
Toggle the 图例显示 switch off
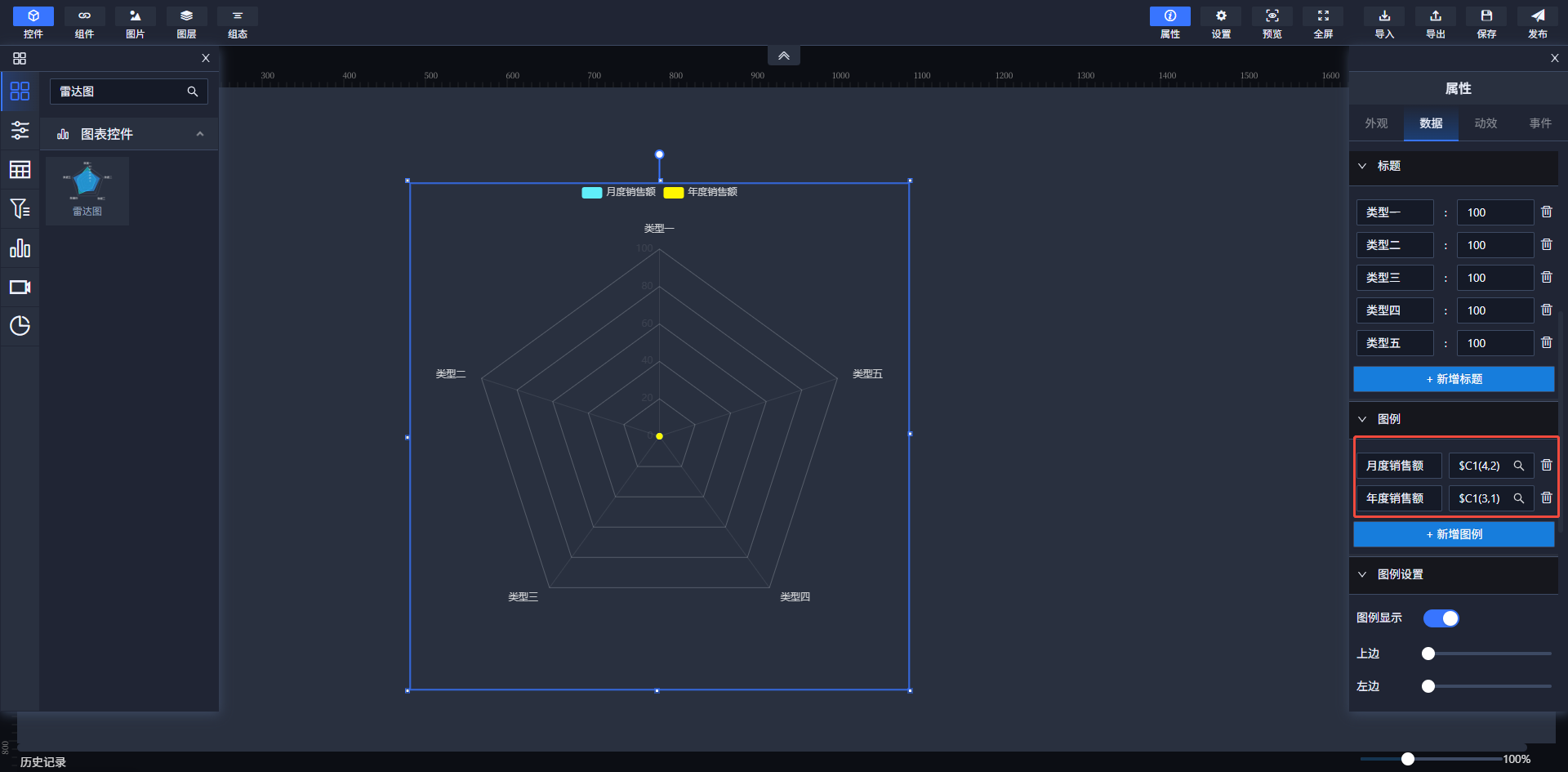click(x=1441, y=618)
